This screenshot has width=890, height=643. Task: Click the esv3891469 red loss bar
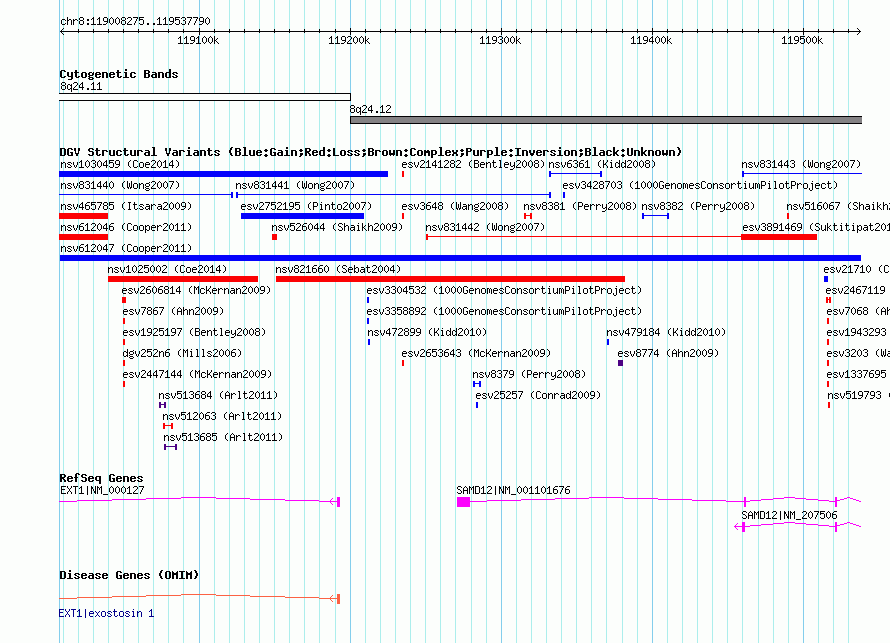pyautogui.click(x=779, y=237)
